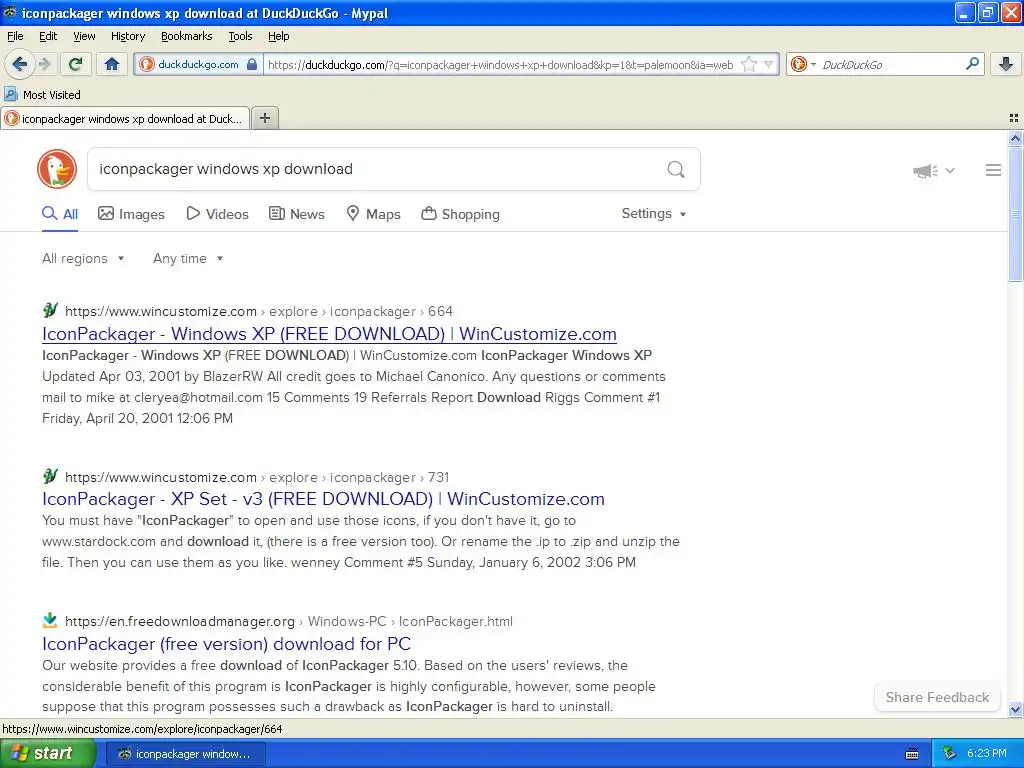Expand the chevron beside the megaphone
The image size is (1024, 768).
click(x=950, y=170)
